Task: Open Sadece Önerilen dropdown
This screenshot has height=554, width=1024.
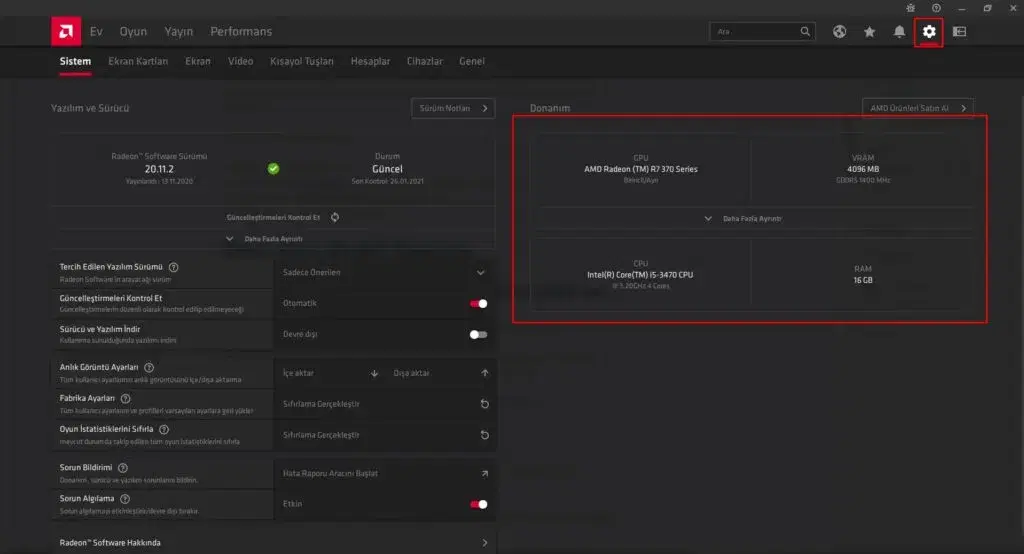Action: [x=385, y=272]
